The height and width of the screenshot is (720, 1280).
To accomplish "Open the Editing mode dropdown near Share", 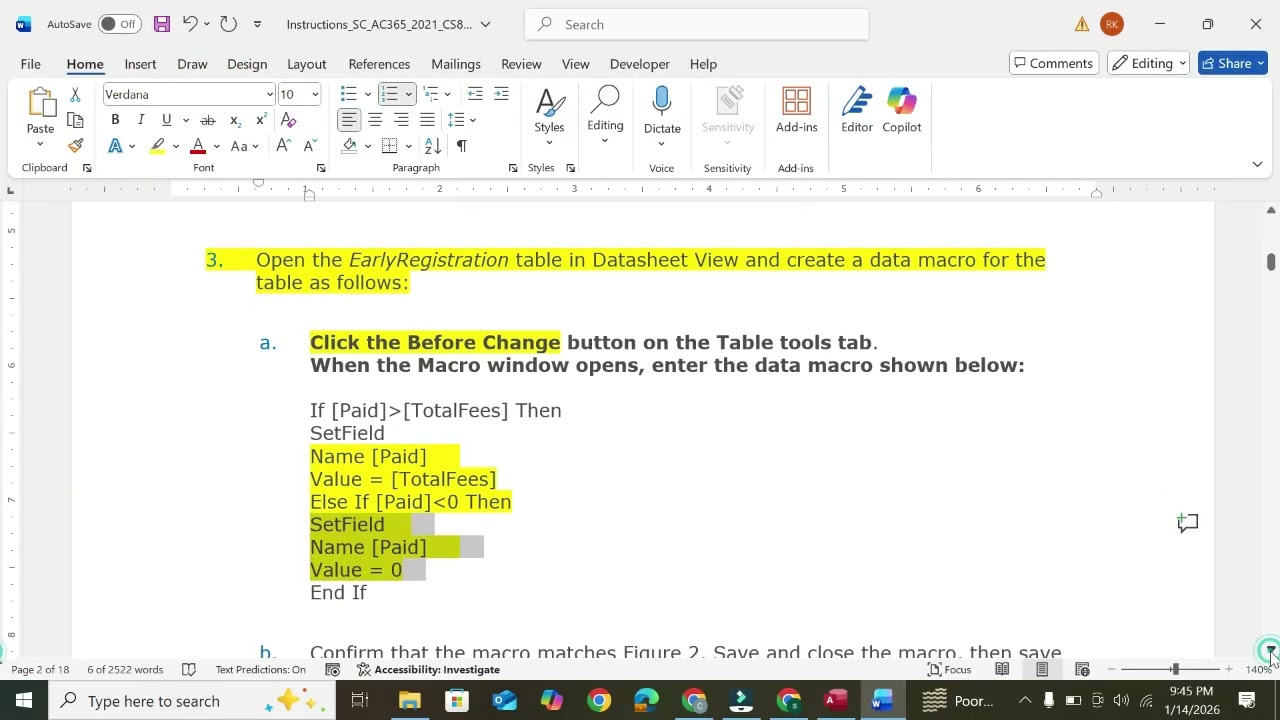I will (1147, 63).
